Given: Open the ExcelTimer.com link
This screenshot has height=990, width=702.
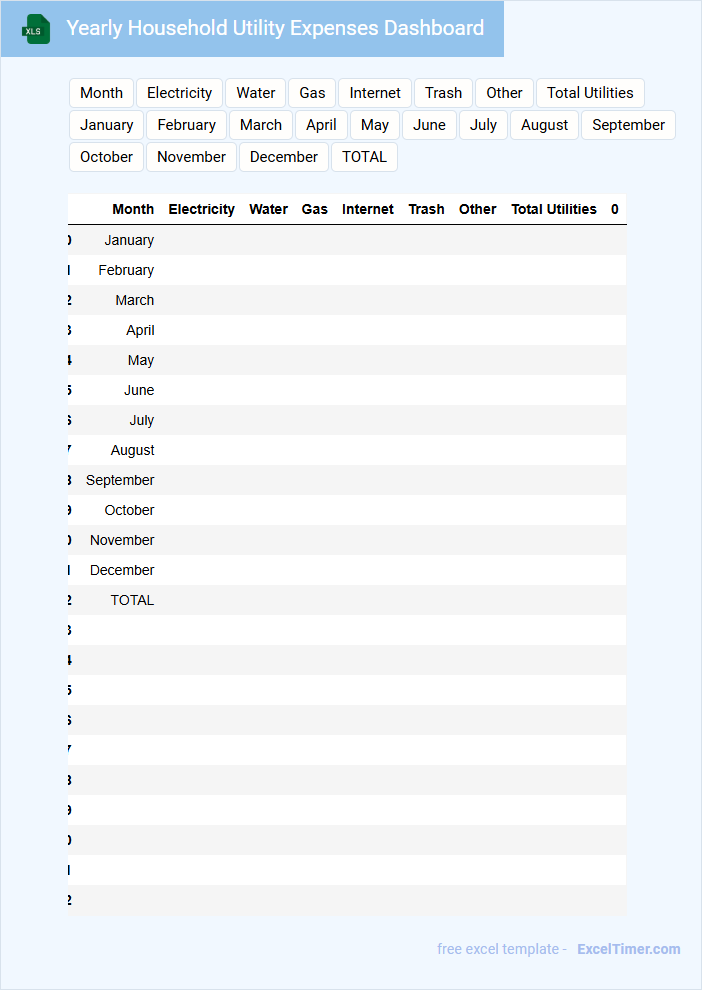Looking at the screenshot, I should tap(629, 949).
